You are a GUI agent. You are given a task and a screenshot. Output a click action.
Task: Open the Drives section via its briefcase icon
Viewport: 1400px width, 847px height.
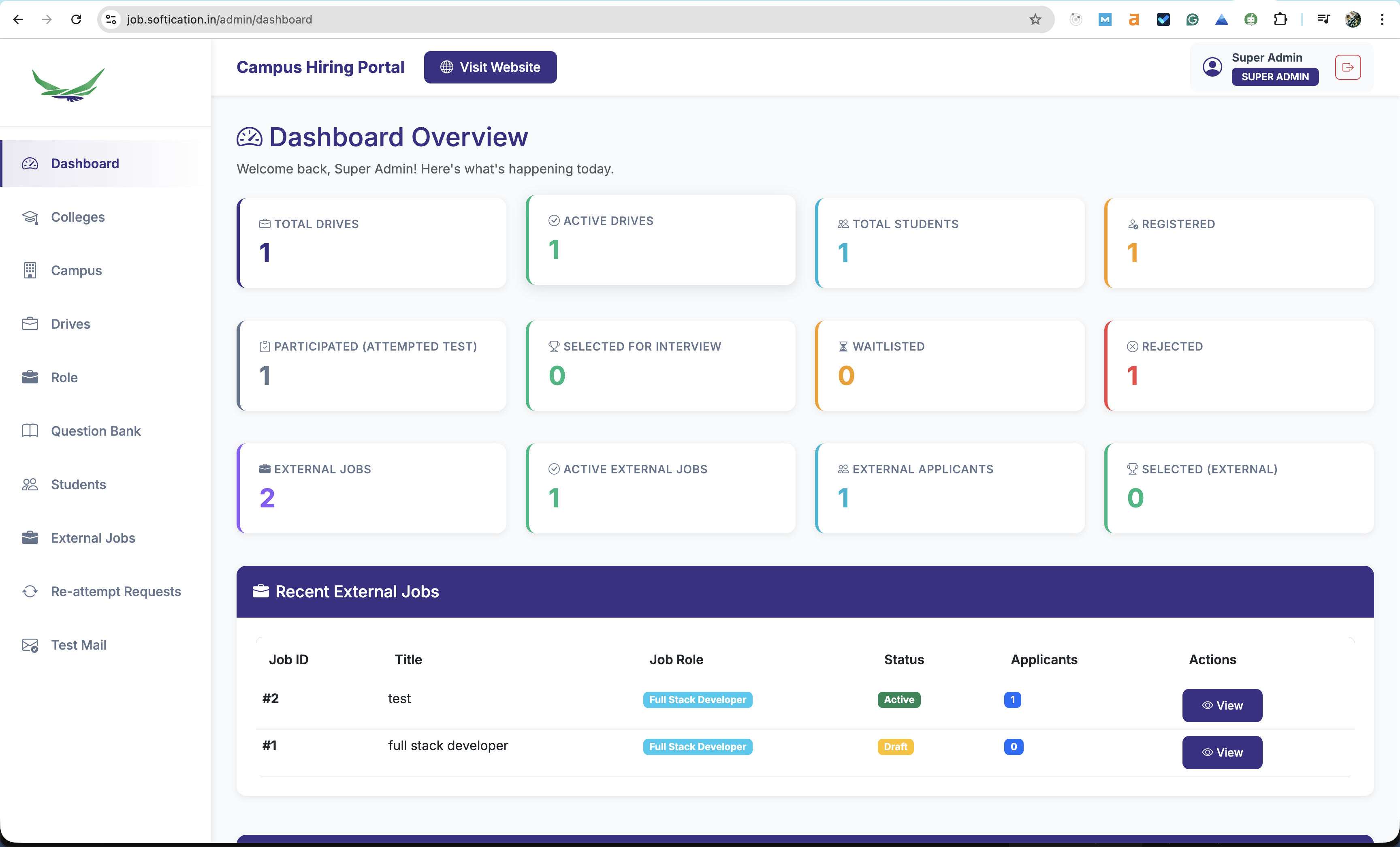(30, 323)
